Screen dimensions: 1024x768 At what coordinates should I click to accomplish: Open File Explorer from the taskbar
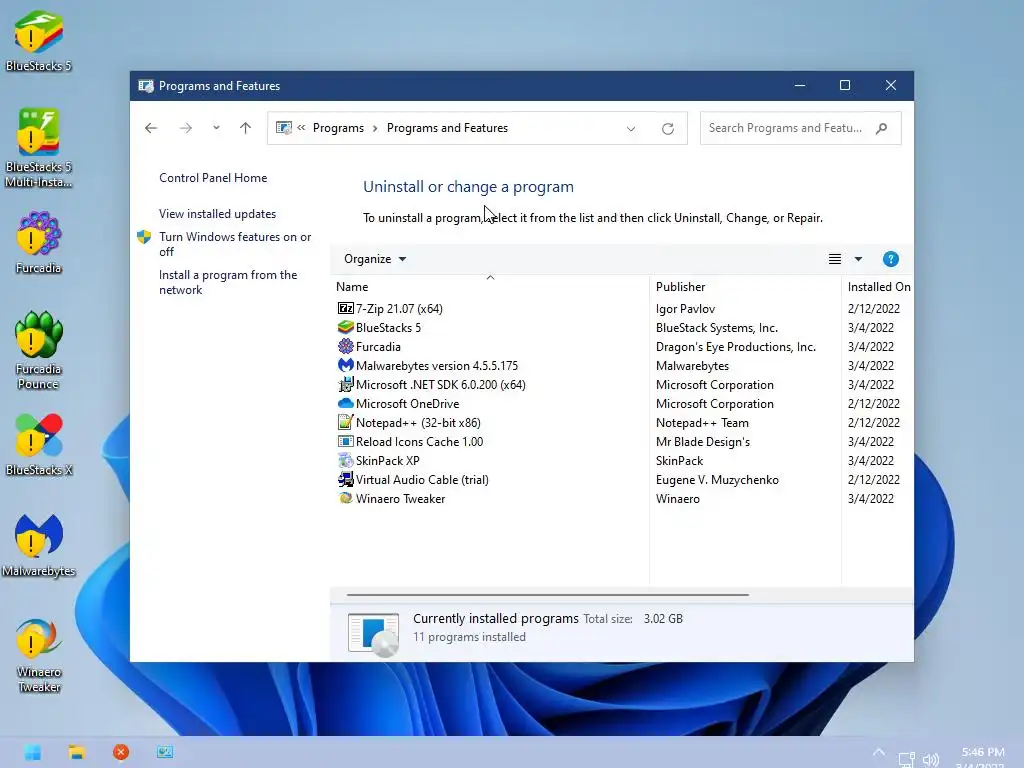(76, 752)
